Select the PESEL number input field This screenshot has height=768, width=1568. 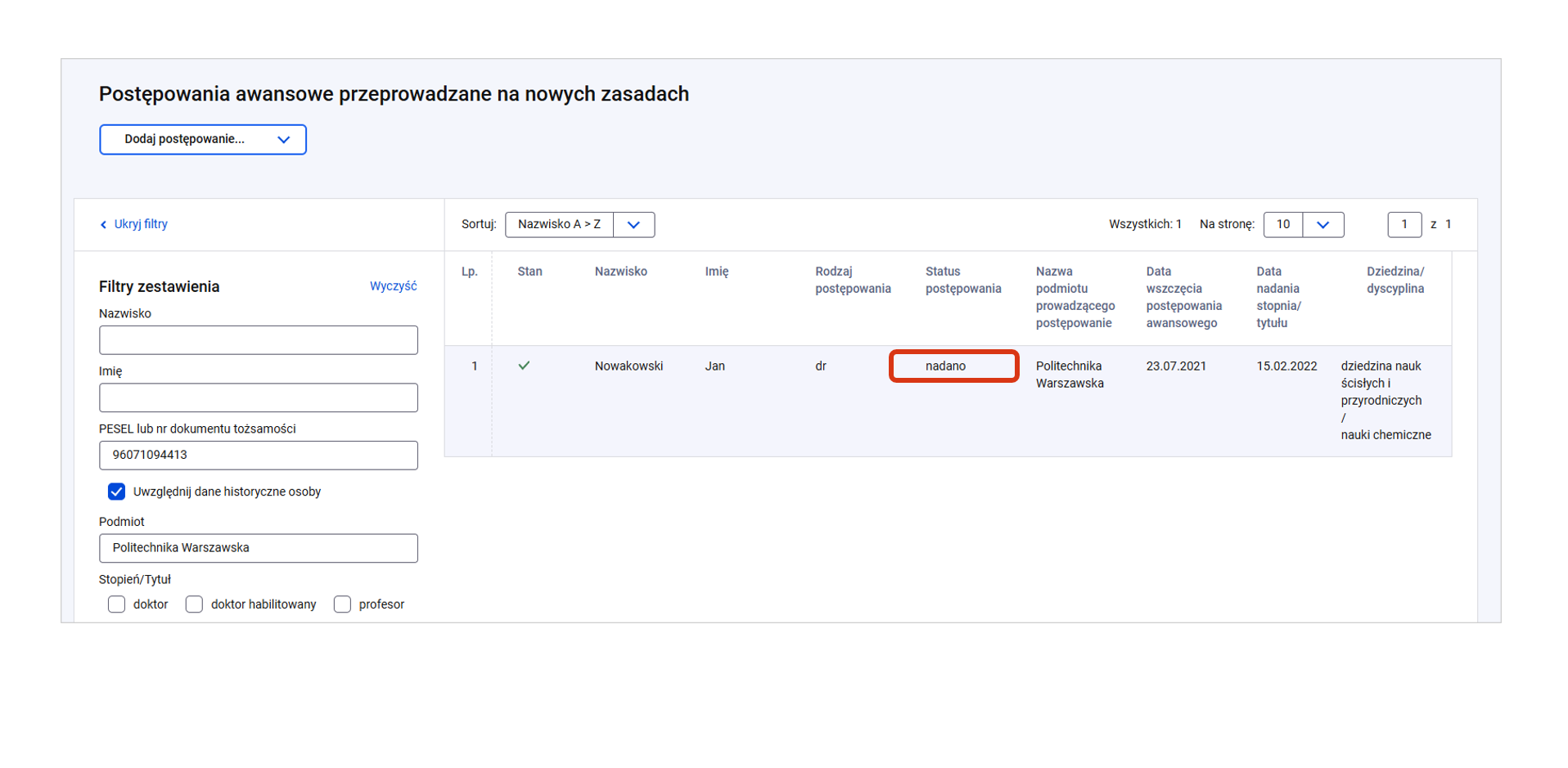point(259,456)
